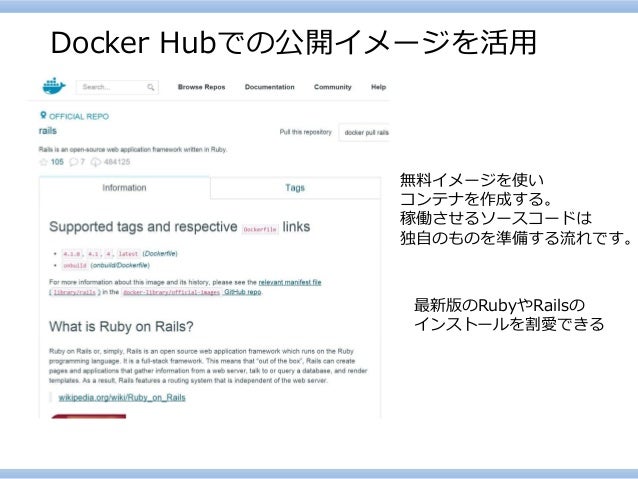The image size is (638, 479).
Task: Open the (Dockerfile) link for 4.1.8
Action: (160, 254)
